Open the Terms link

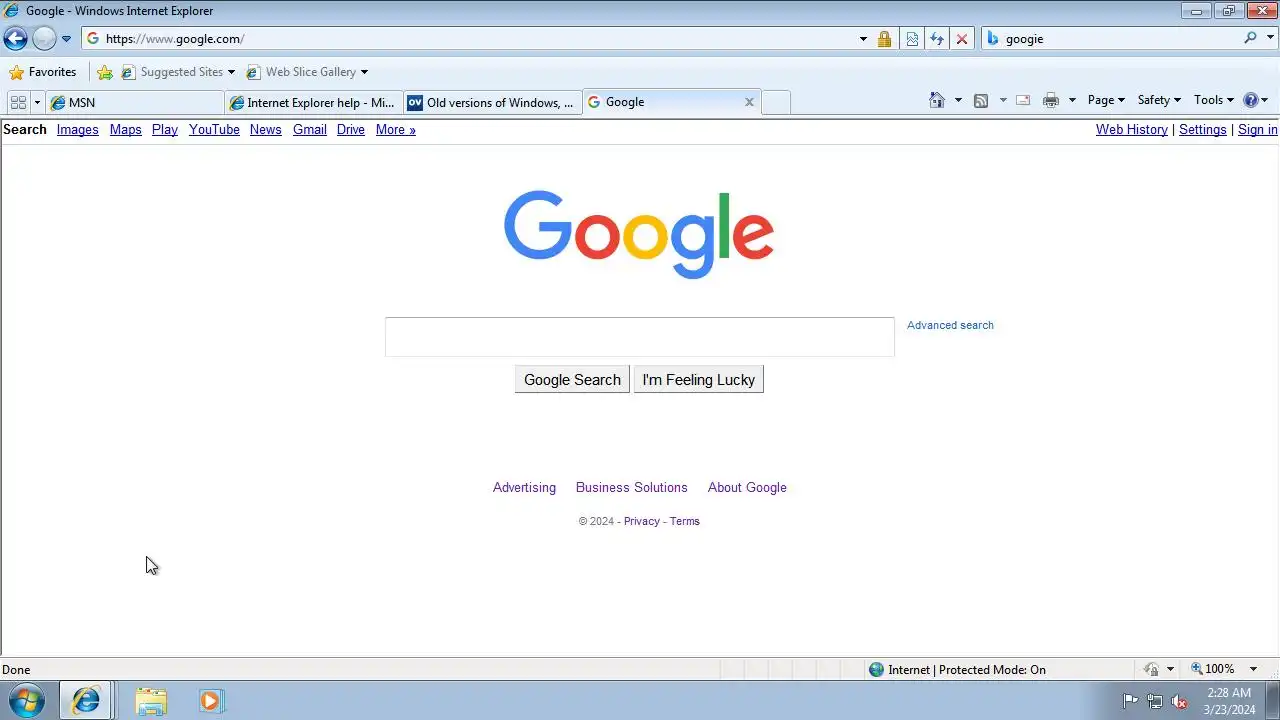click(685, 521)
